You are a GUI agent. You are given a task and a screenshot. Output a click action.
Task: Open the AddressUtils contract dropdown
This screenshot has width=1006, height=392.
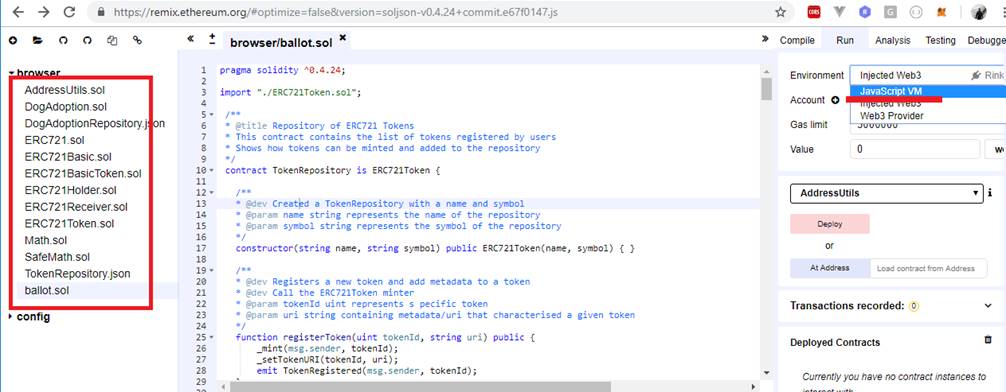pos(887,193)
